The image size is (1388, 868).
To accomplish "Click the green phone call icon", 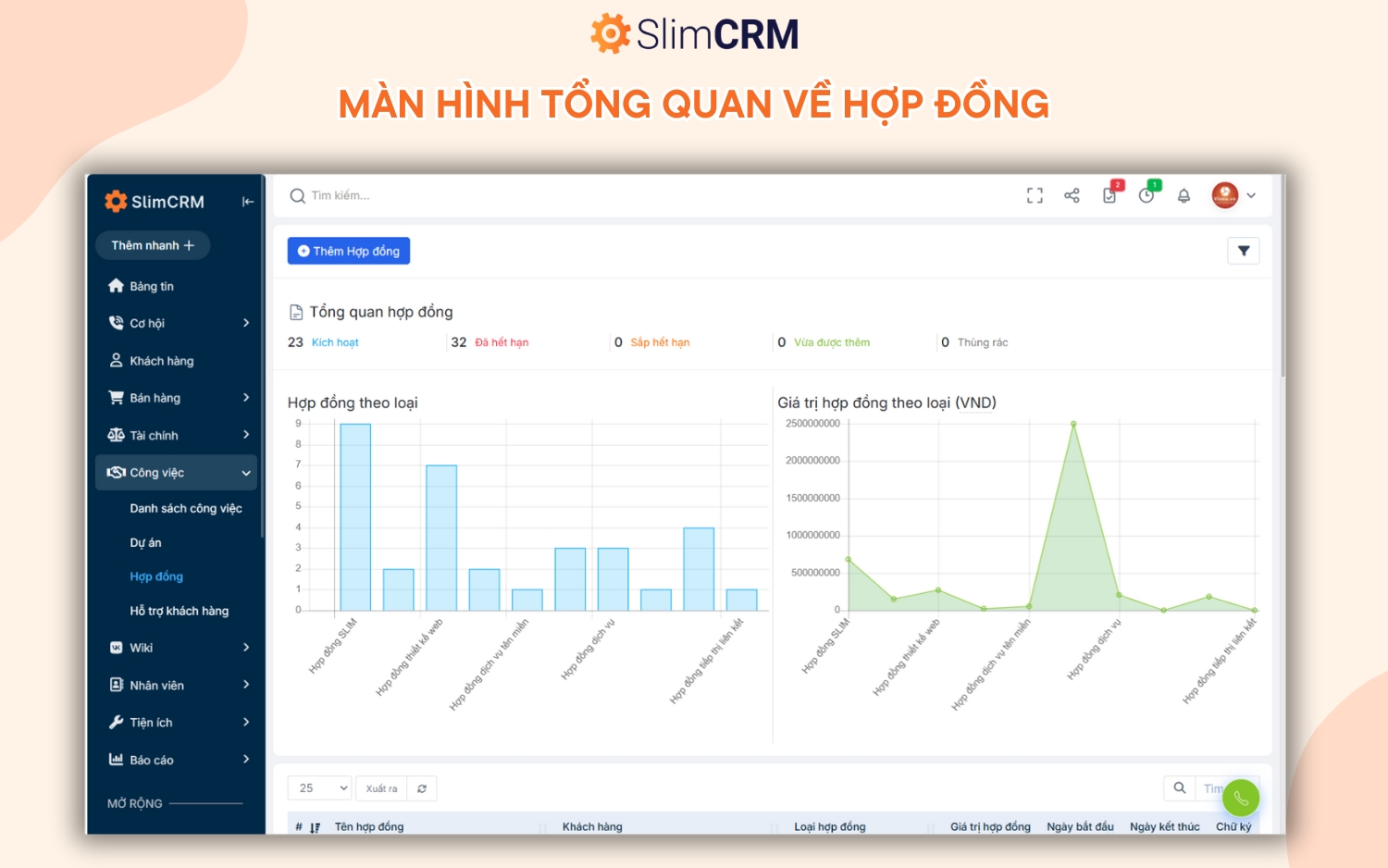I will coord(1241,797).
